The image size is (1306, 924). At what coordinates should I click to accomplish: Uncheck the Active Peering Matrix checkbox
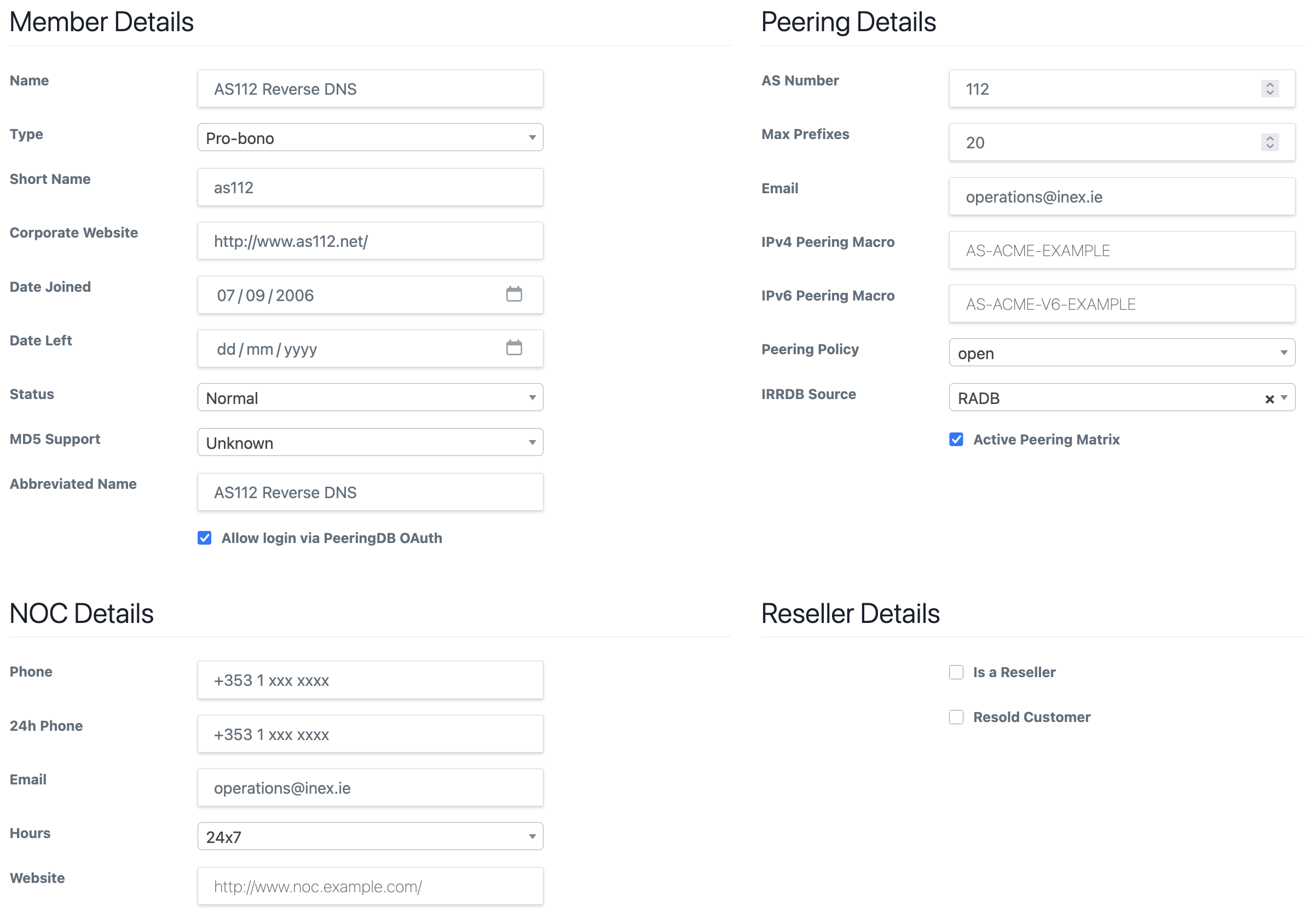pyautogui.click(x=956, y=439)
